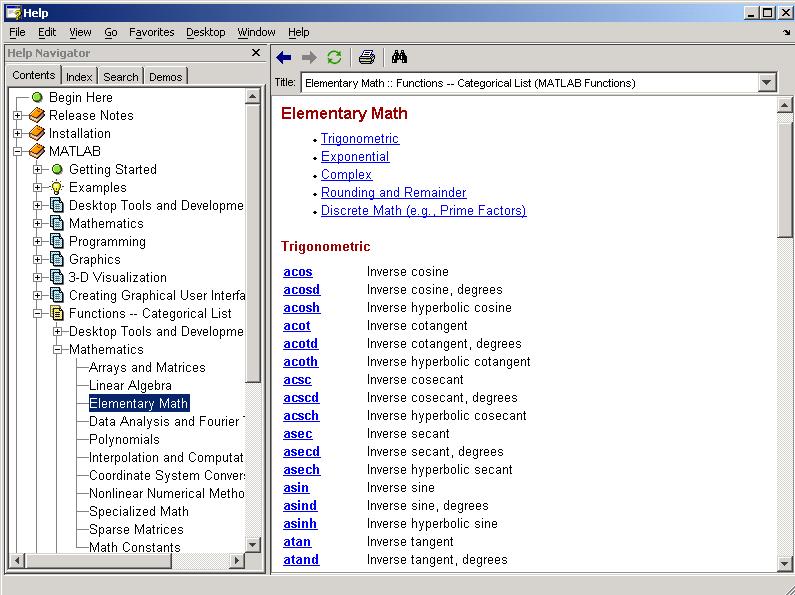Image resolution: width=795 pixels, height=595 pixels.
Task: Go back with the blue left arrow
Action: click(x=283, y=57)
